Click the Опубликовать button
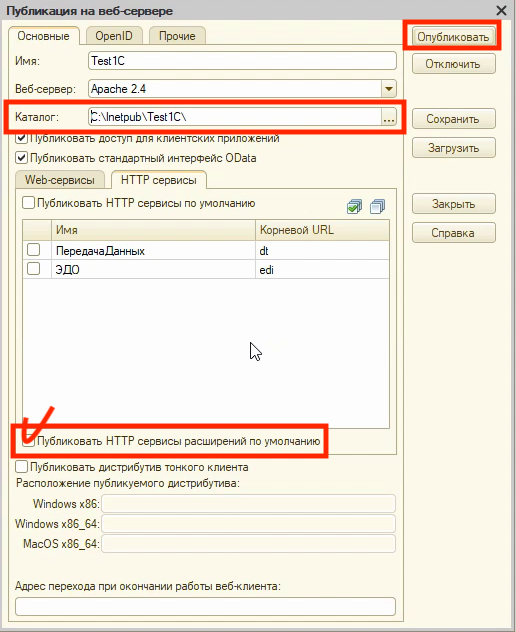Viewport: 516px width, 632px height. (453, 37)
